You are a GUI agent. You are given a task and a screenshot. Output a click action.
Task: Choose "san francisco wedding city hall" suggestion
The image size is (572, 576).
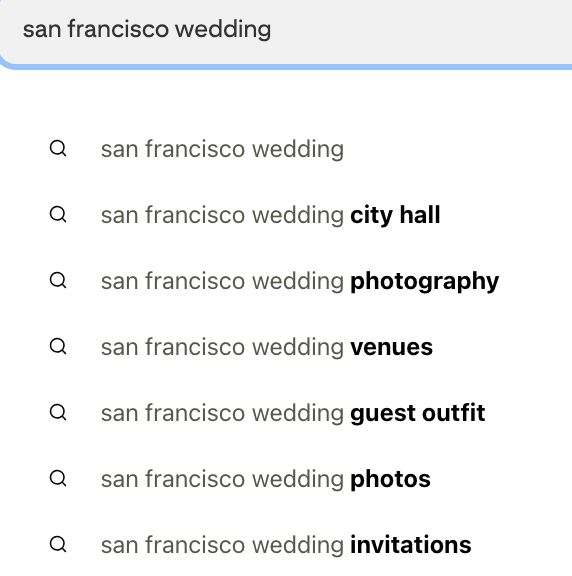(286, 215)
